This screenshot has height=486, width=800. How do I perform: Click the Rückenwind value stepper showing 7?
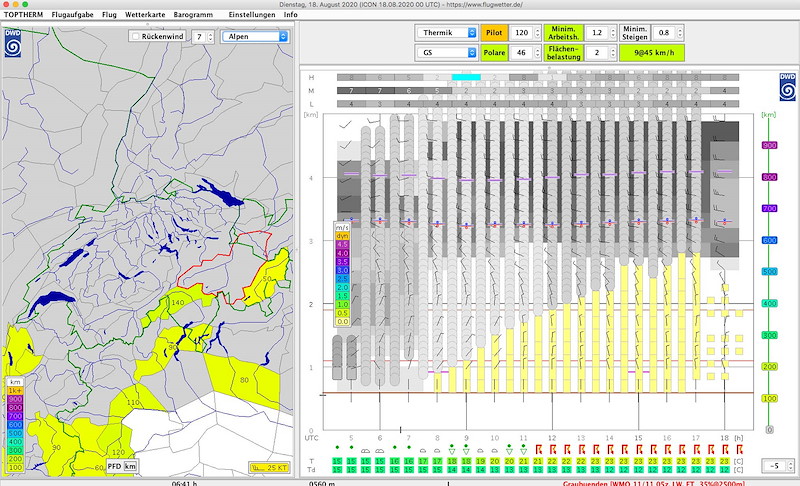click(210, 37)
